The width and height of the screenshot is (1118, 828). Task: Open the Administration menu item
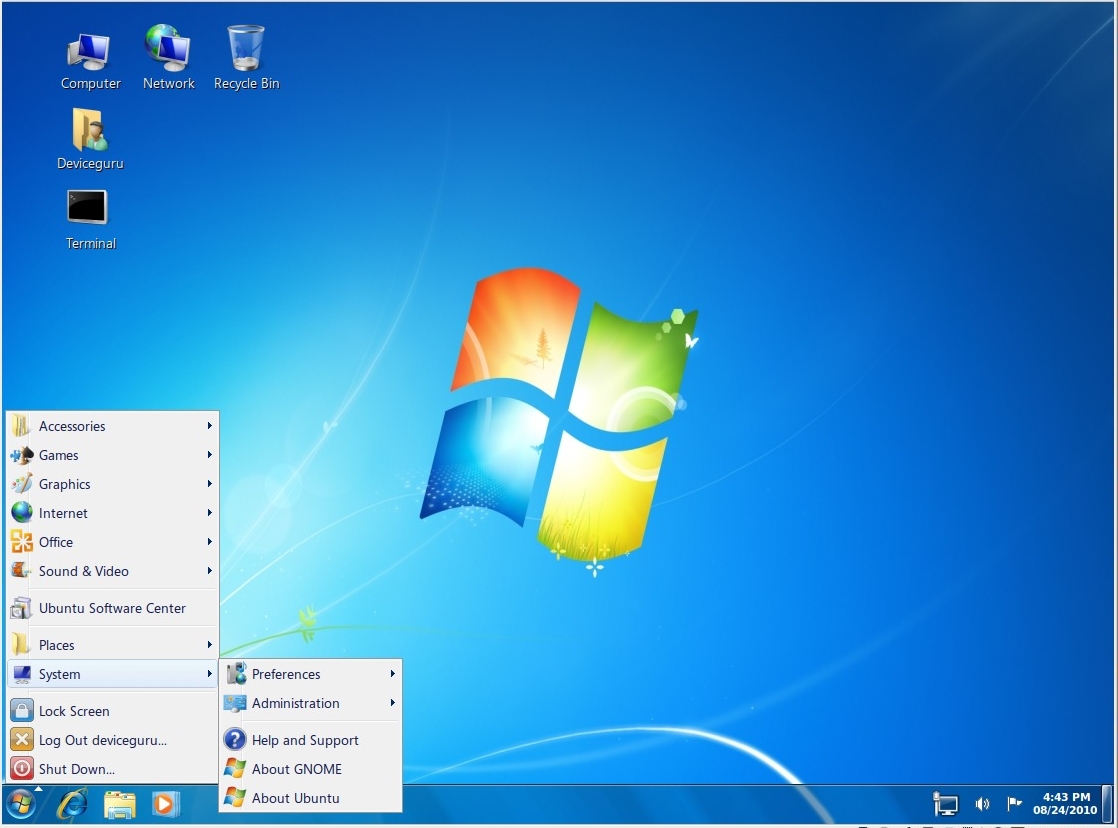point(310,703)
